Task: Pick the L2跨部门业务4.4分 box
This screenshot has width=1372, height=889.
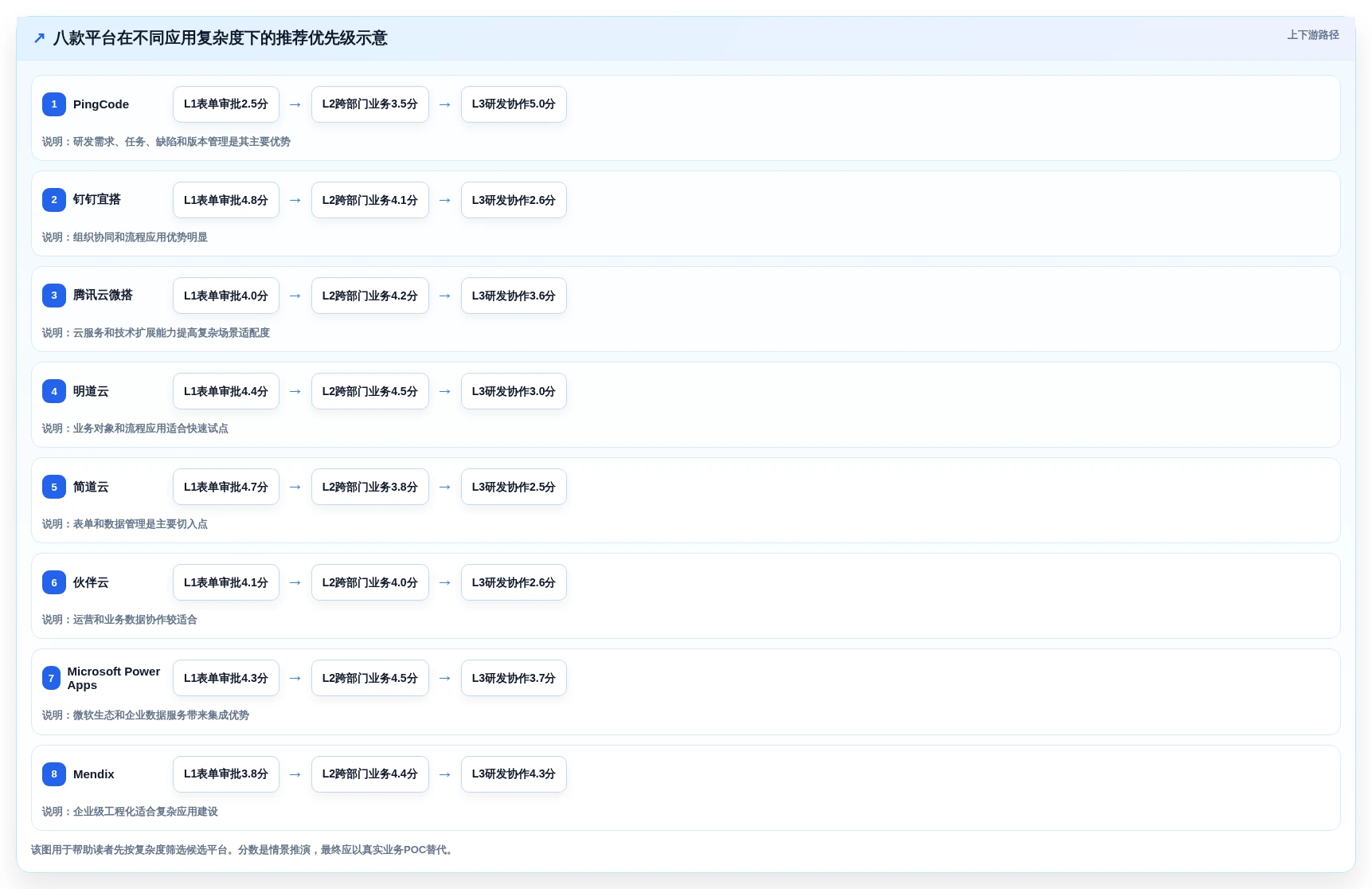Action: (370, 773)
